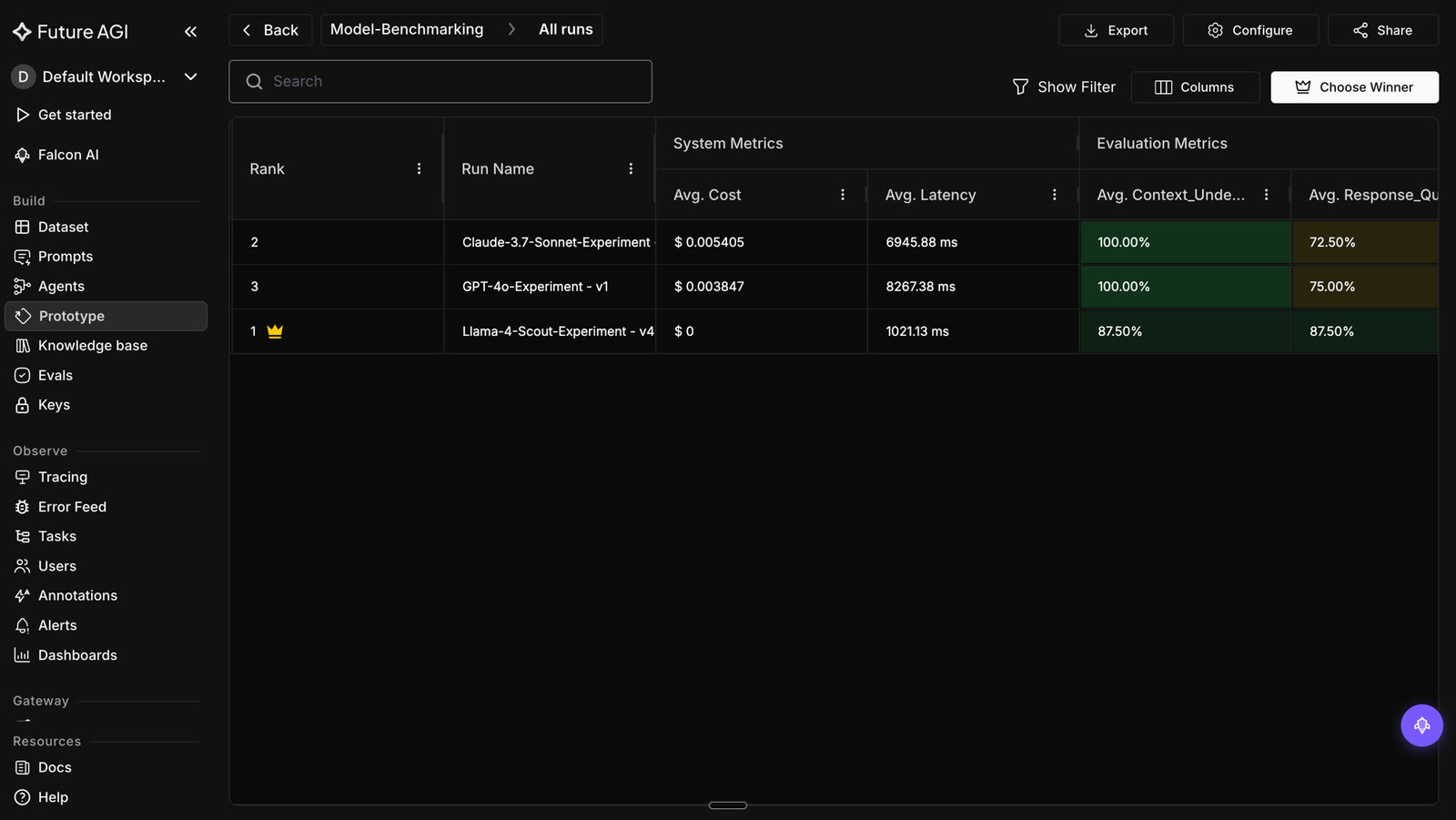Sort by the Avg. Latency header
The image size is (1456, 820).
(x=930, y=195)
